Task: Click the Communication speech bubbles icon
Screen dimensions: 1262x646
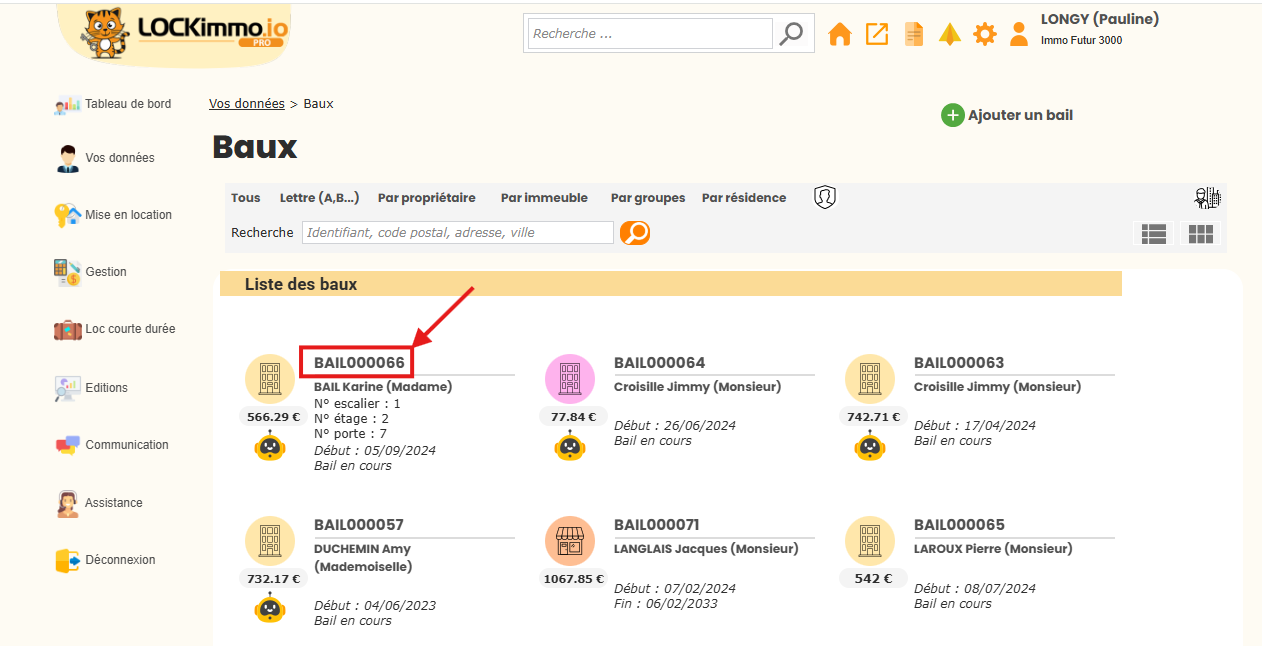Action: click(x=68, y=445)
